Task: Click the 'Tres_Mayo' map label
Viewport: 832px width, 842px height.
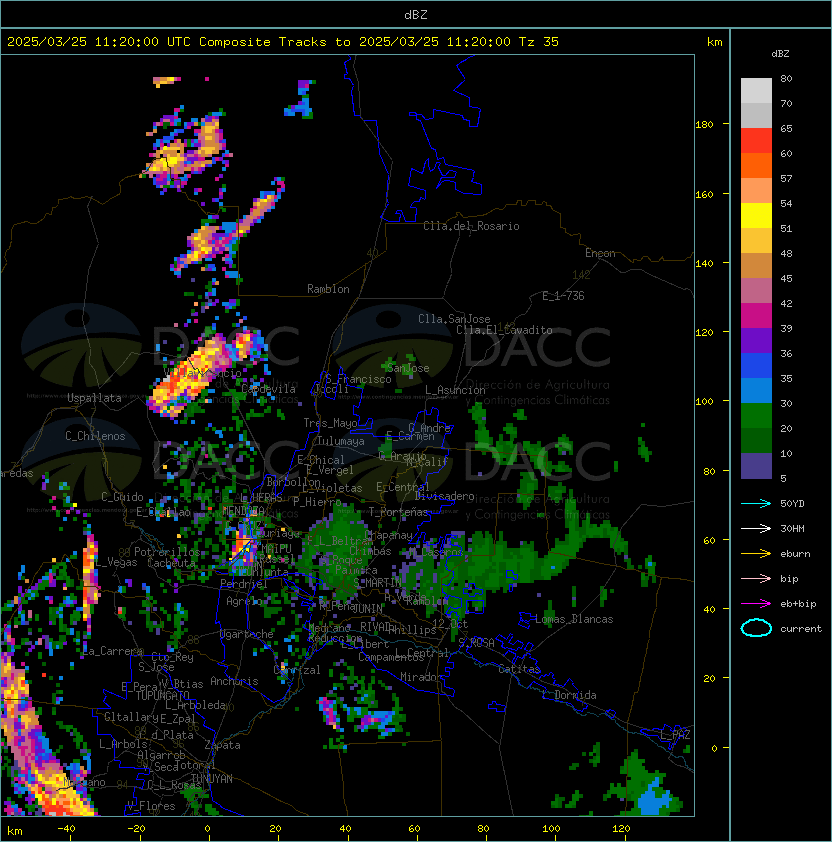Action: coord(330,423)
